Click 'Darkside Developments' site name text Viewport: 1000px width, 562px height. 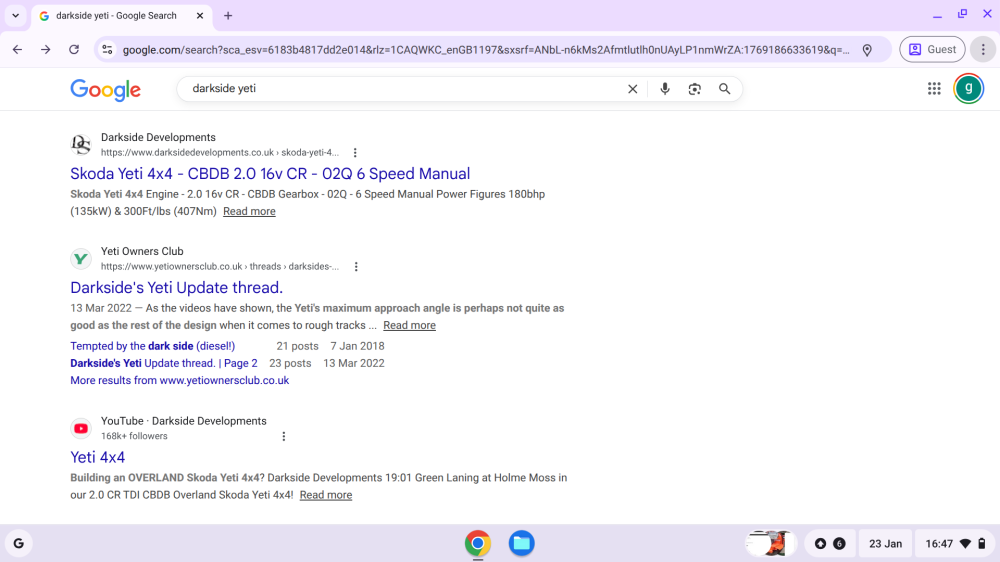158,138
